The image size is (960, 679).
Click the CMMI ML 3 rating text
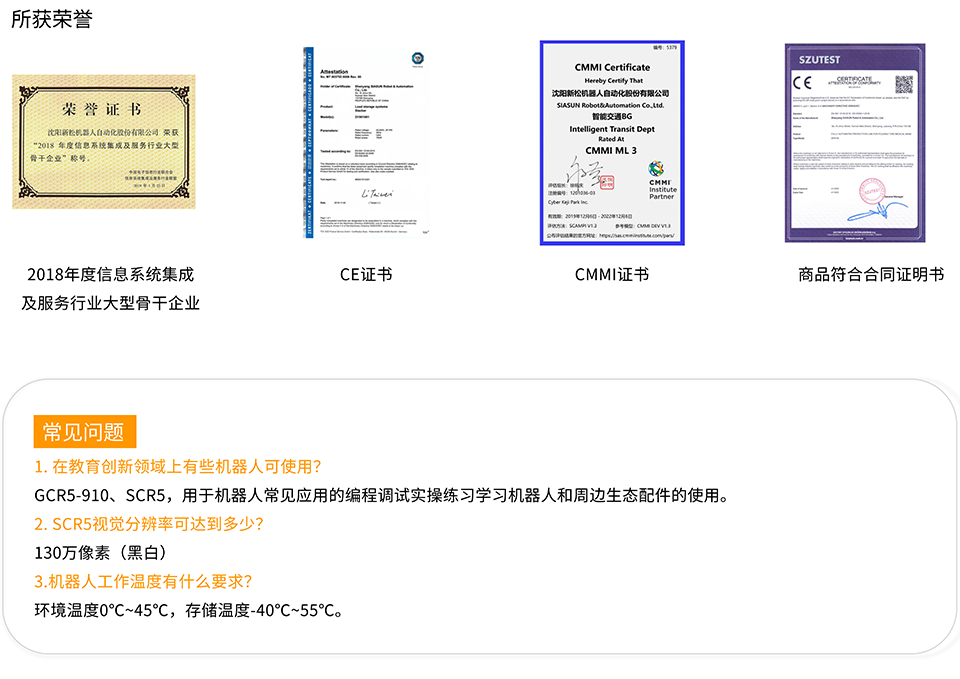pyautogui.click(x=611, y=149)
